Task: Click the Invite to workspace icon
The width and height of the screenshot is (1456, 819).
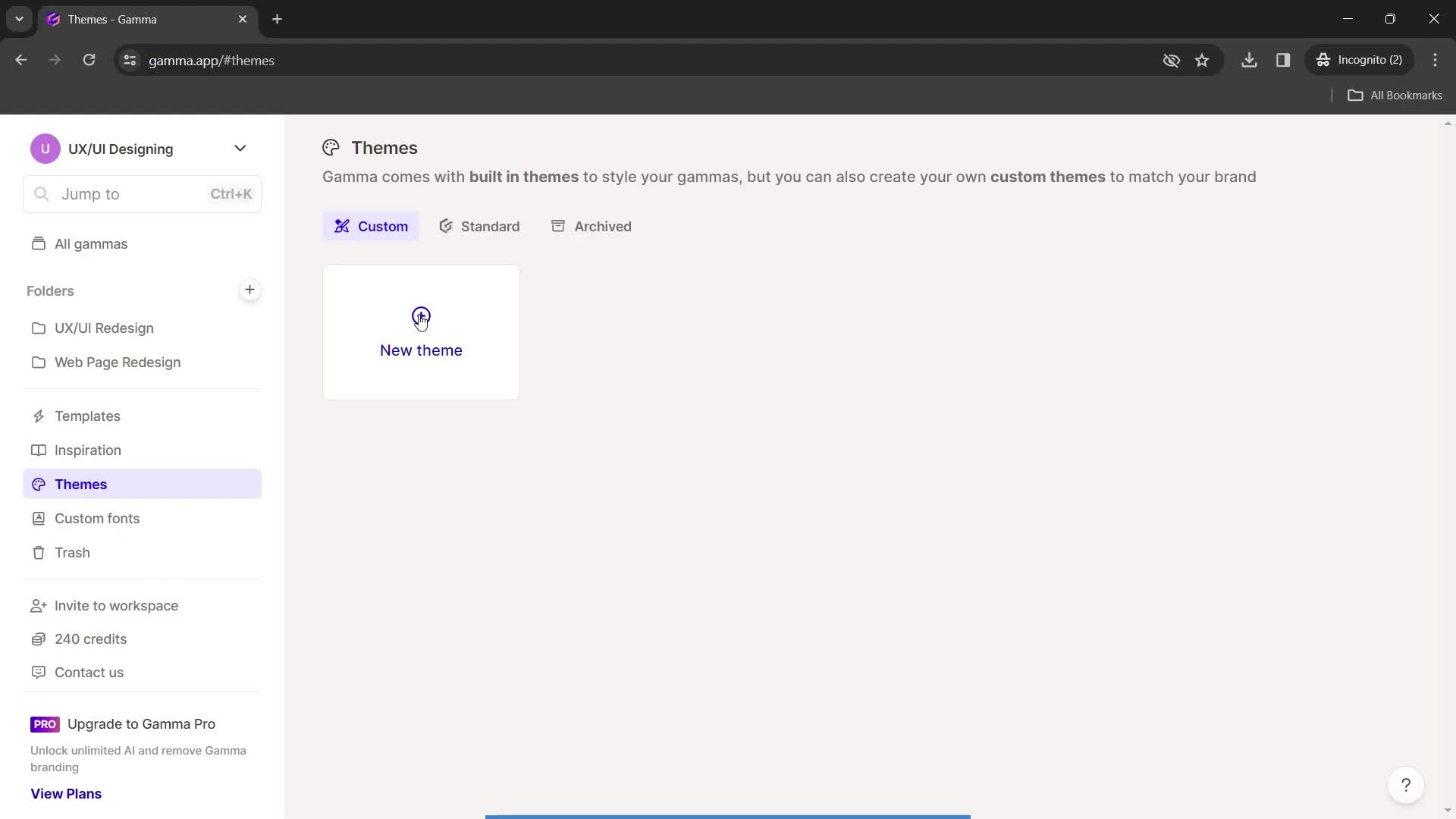Action: (39, 605)
